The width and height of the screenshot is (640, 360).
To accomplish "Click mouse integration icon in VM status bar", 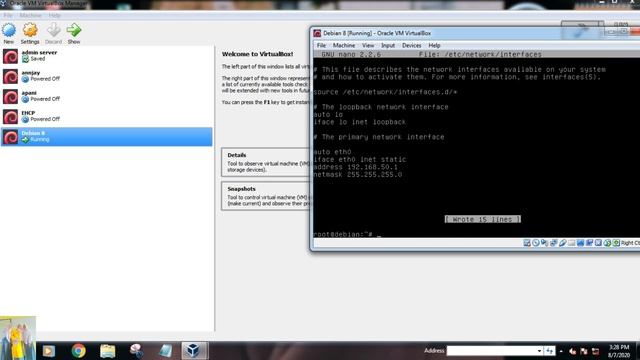I will coord(607,243).
